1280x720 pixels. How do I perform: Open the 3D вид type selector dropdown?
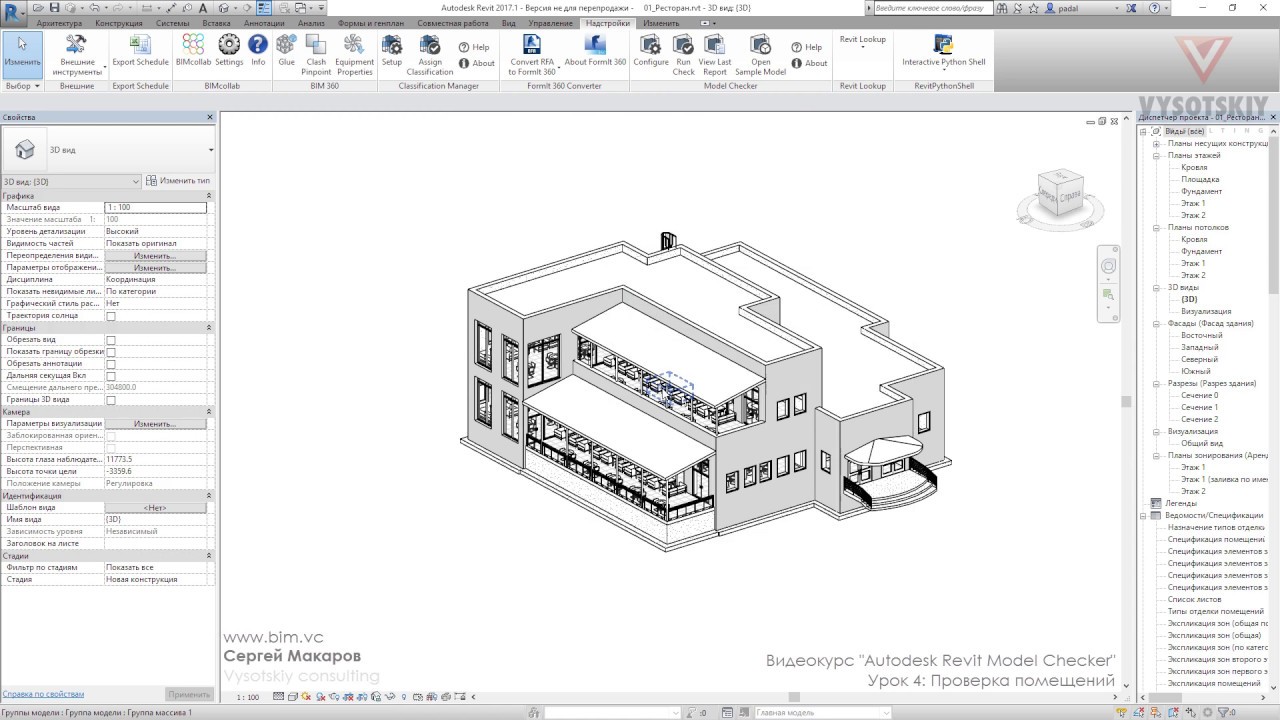pyautogui.click(x=211, y=150)
